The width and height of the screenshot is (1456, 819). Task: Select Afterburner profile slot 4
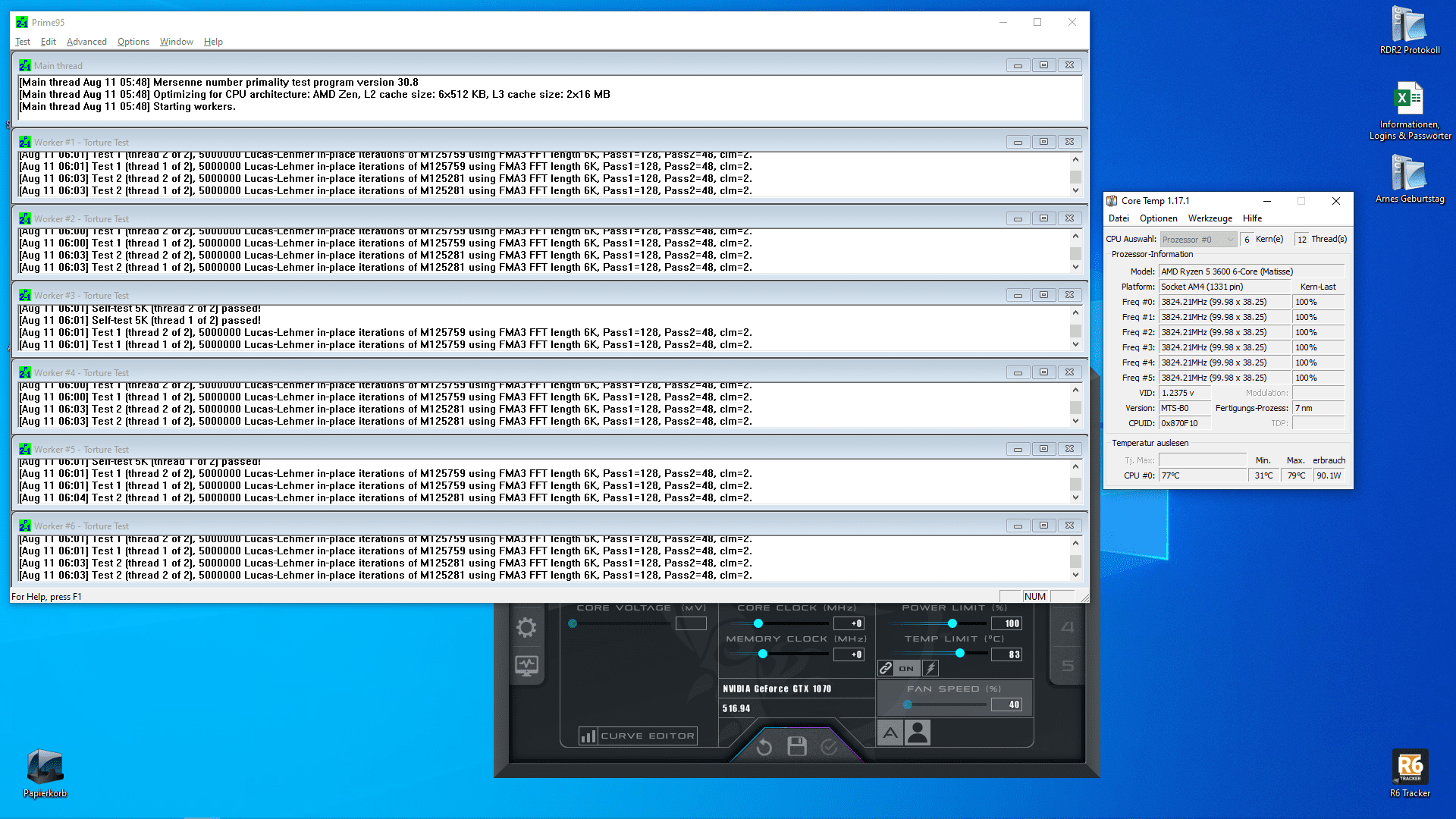coord(1068,627)
